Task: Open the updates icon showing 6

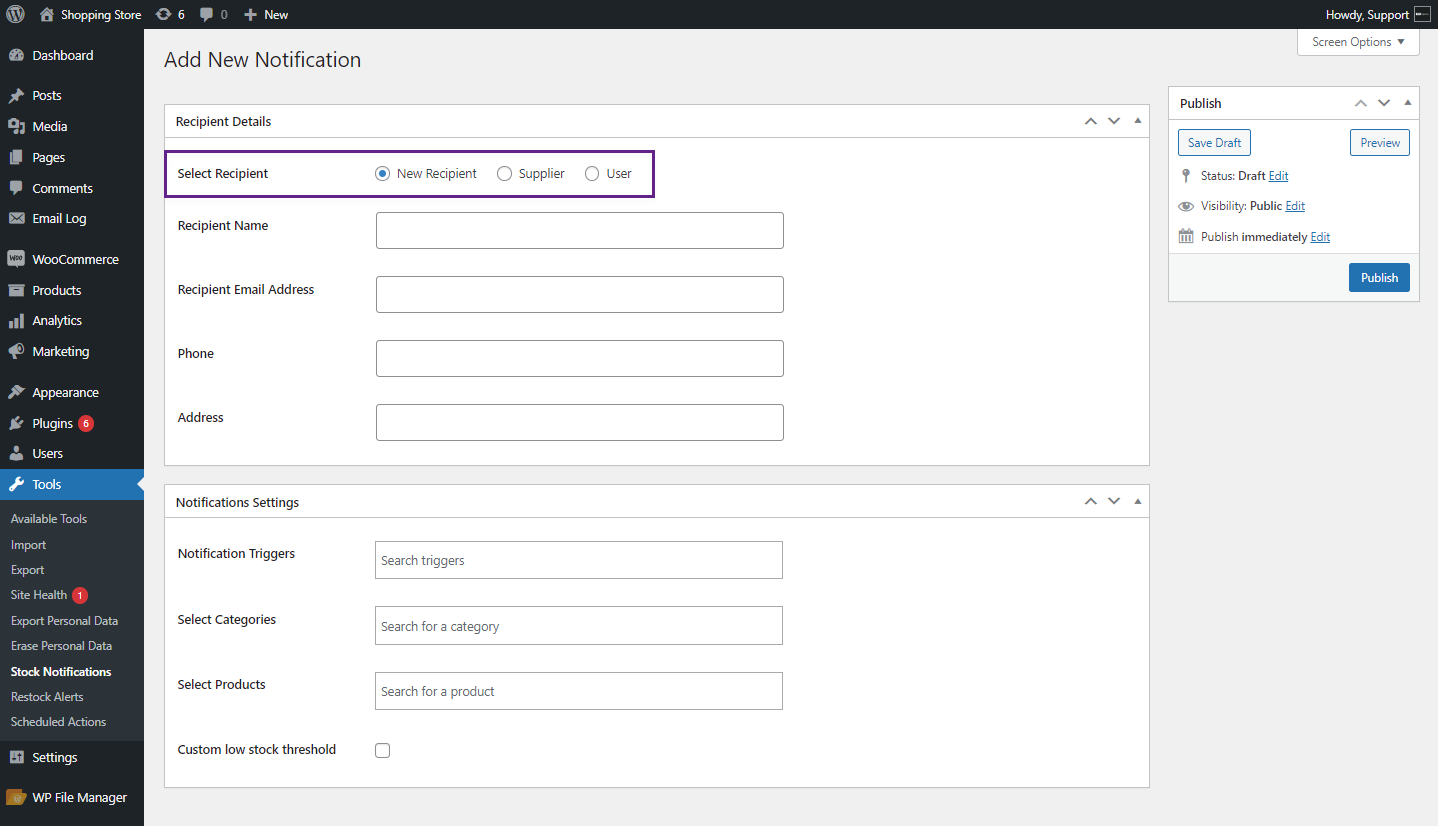Action: (163, 15)
